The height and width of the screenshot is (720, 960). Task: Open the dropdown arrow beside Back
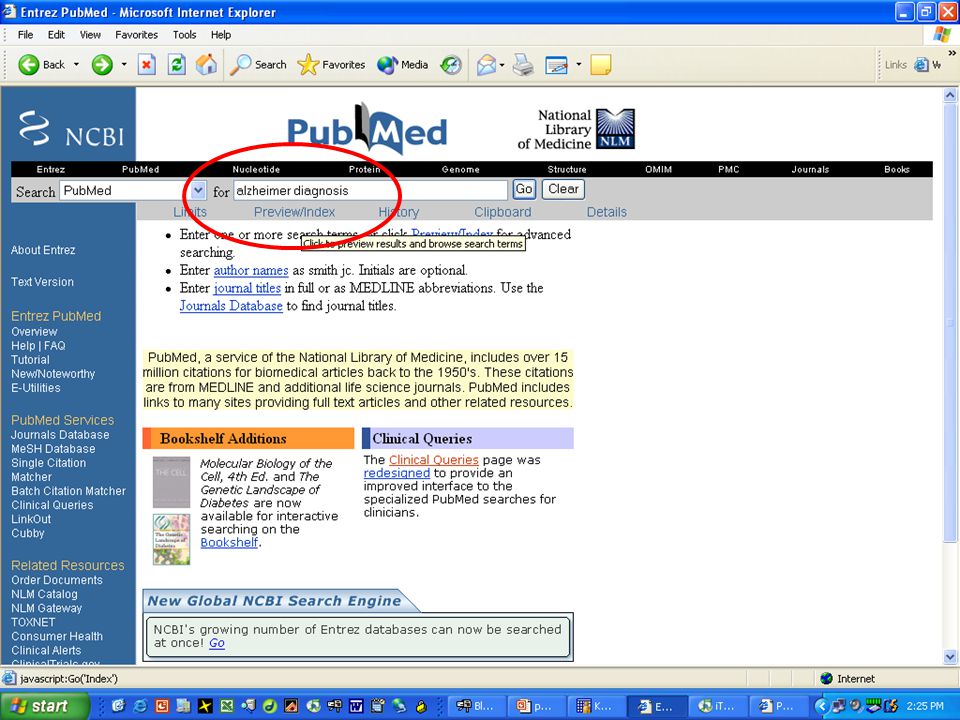pyautogui.click(x=77, y=64)
